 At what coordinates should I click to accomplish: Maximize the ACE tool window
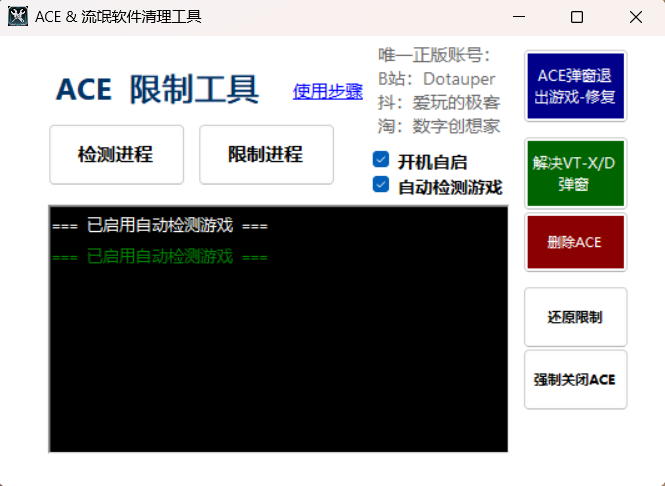577,17
